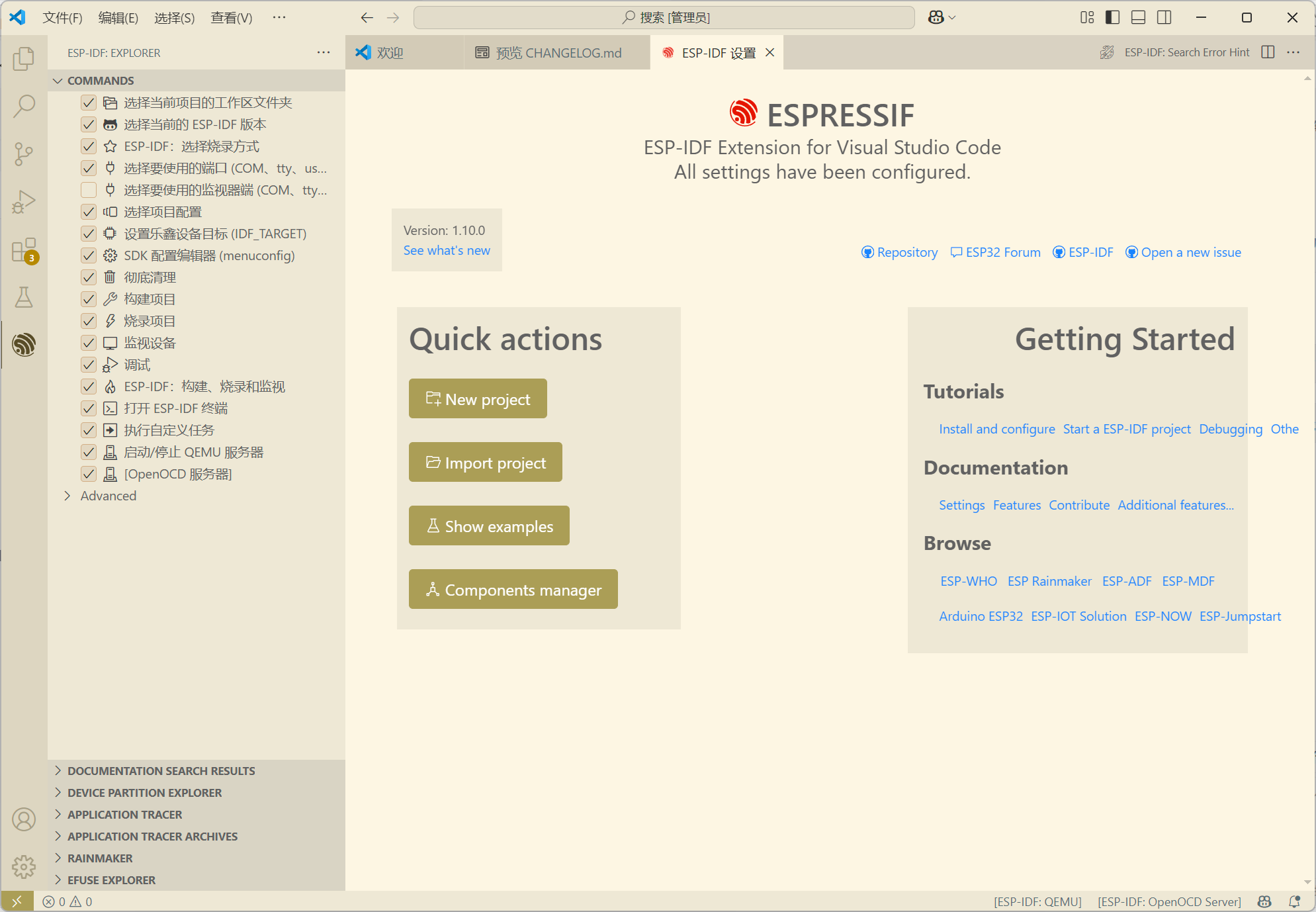Open the ESP-IDF Explorer activity bar icon
Image resolution: width=1316 pixels, height=912 pixels.
24,344
